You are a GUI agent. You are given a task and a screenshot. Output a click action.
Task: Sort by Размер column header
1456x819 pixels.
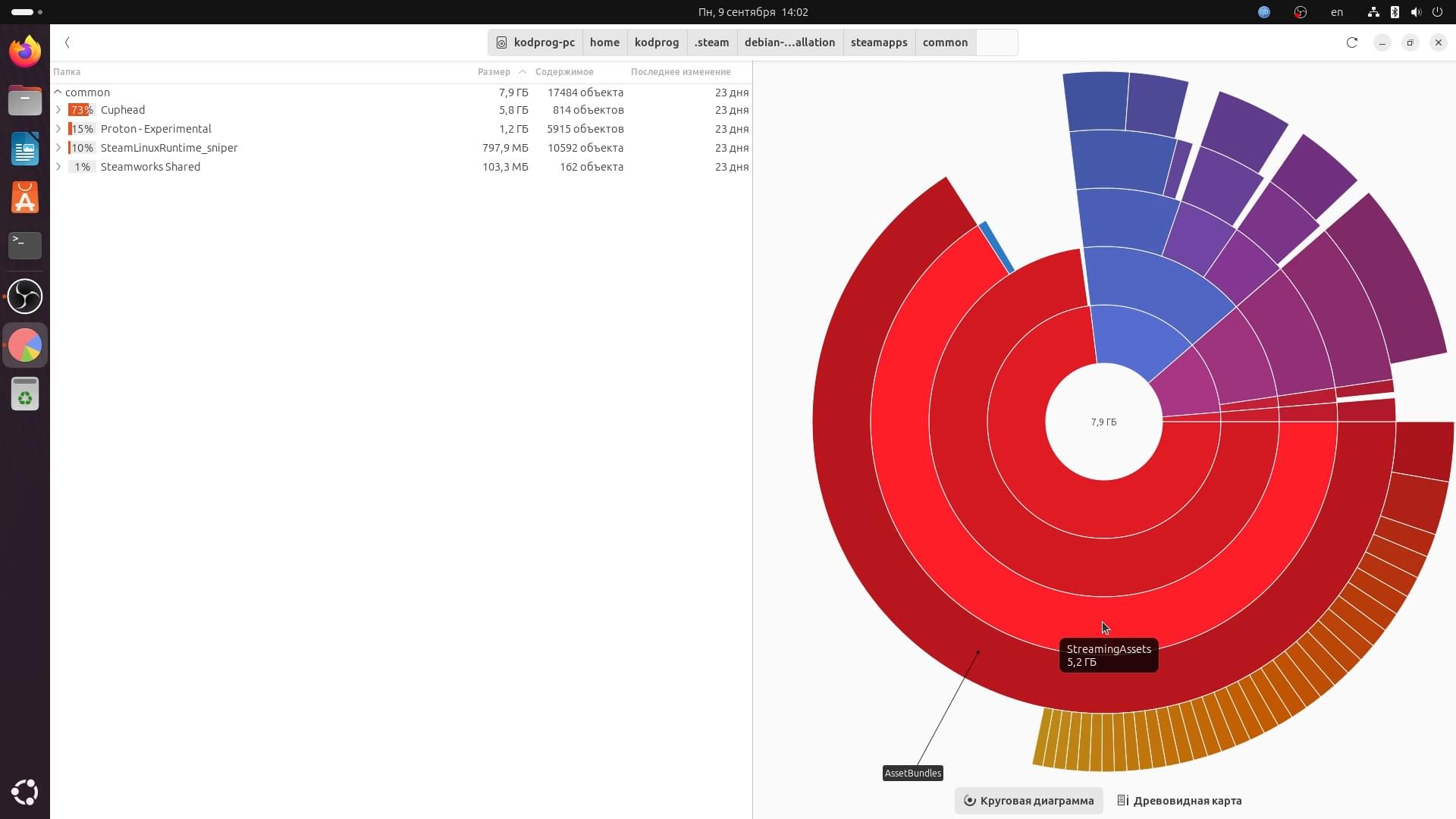click(x=494, y=72)
